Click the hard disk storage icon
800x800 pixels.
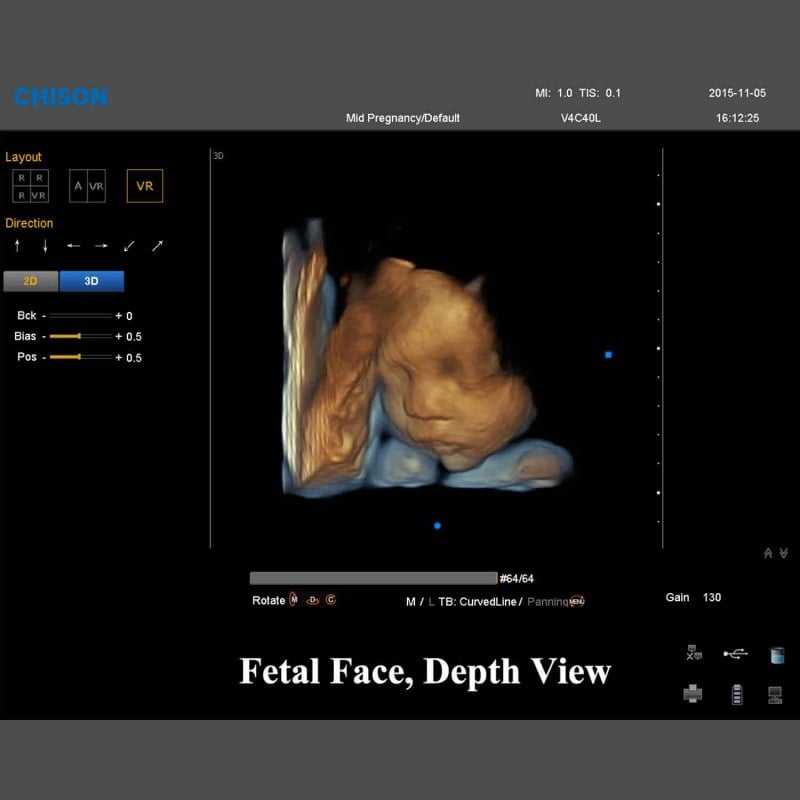coord(776,656)
